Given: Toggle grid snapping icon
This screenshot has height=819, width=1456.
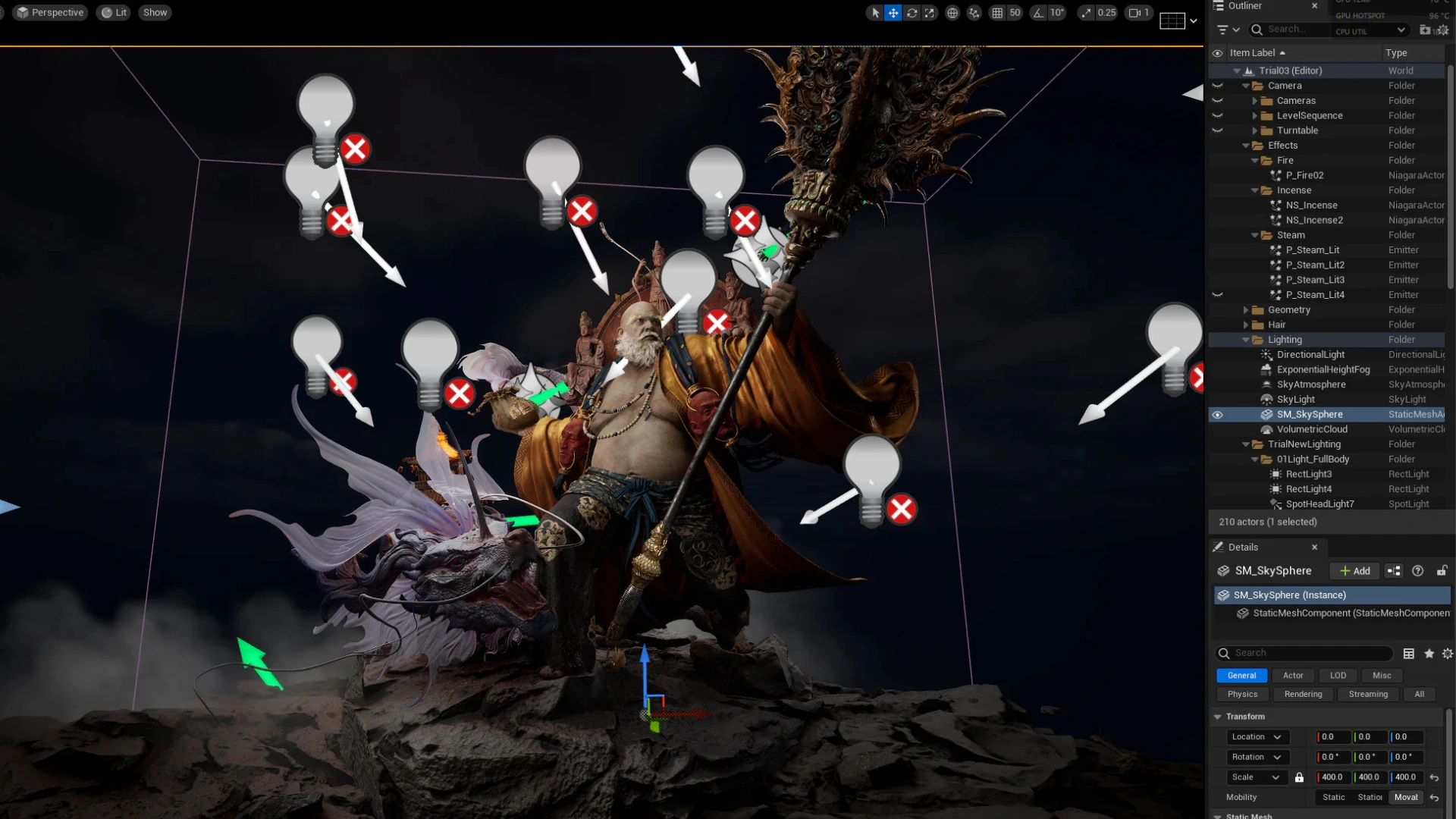Looking at the screenshot, I should [x=997, y=13].
